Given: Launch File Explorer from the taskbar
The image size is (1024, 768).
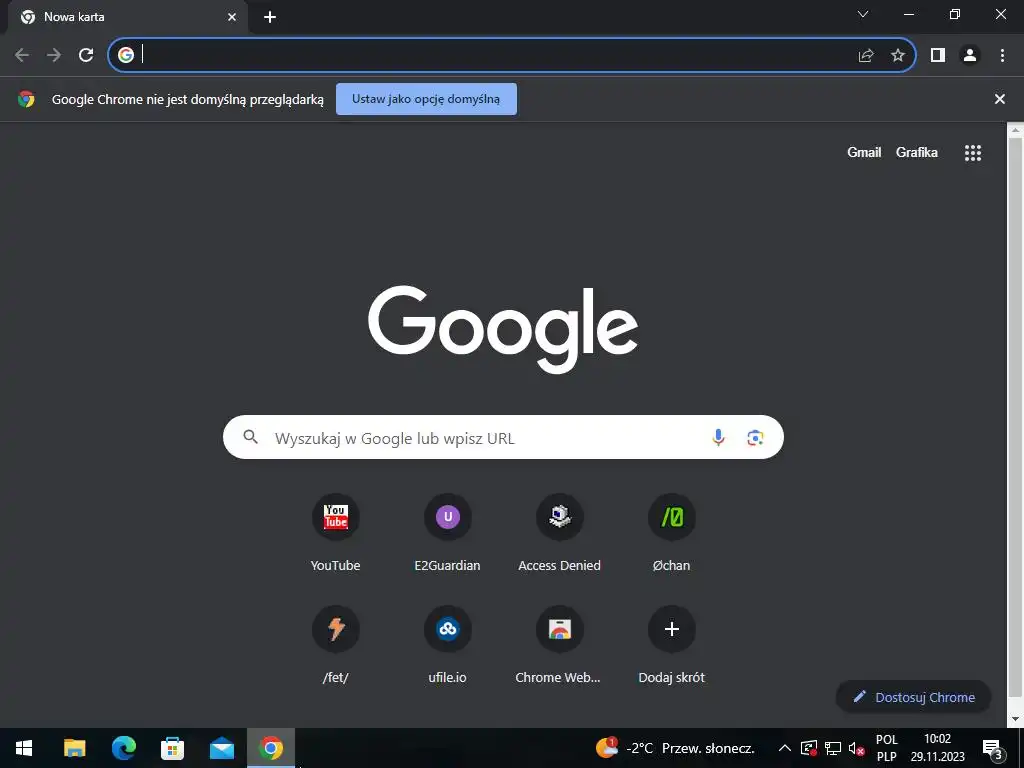Looking at the screenshot, I should pyautogui.click(x=74, y=748).
